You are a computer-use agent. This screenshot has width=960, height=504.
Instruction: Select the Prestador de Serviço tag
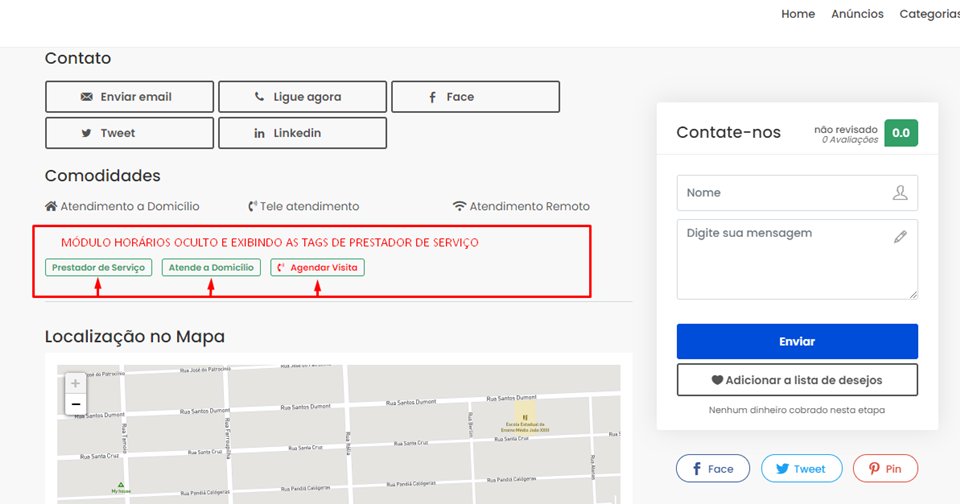click(98, 268)
